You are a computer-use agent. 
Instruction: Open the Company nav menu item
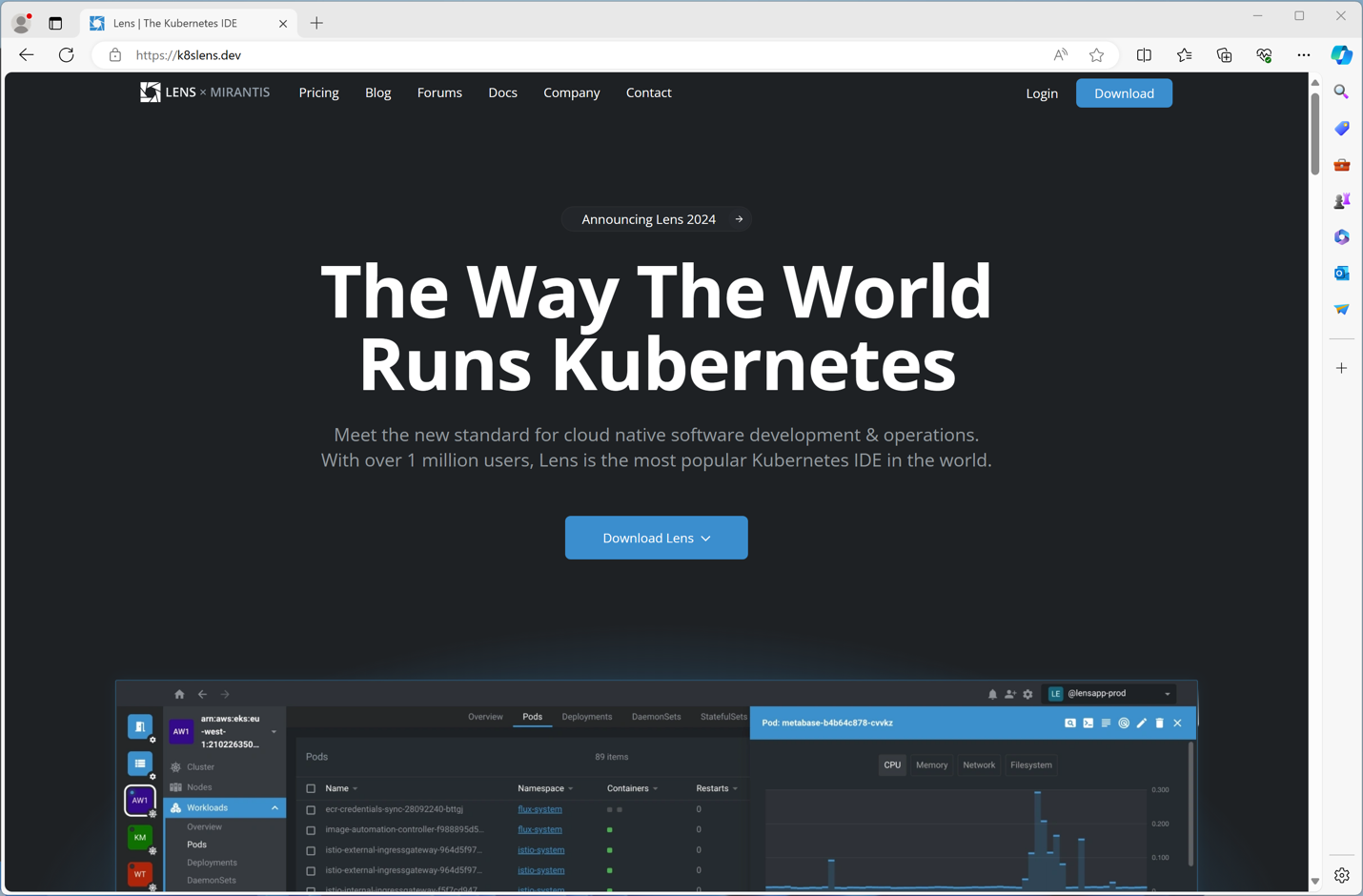click(x=572, y=92)
